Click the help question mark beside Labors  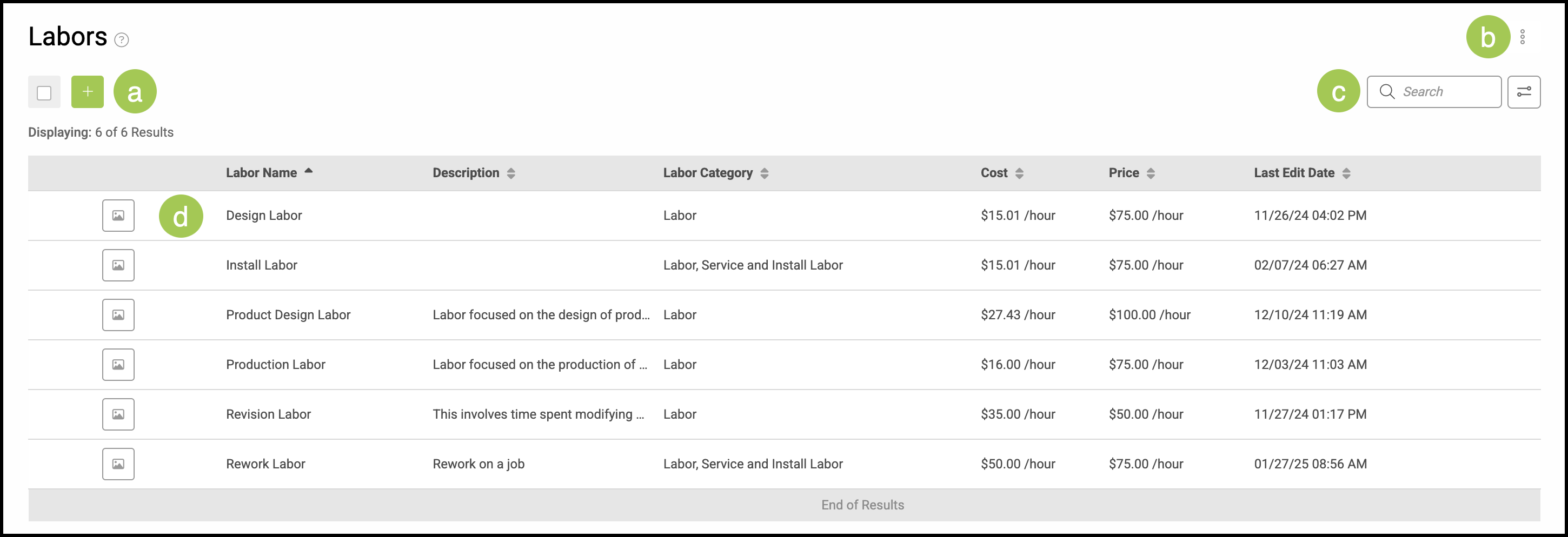tap(122, 40)
